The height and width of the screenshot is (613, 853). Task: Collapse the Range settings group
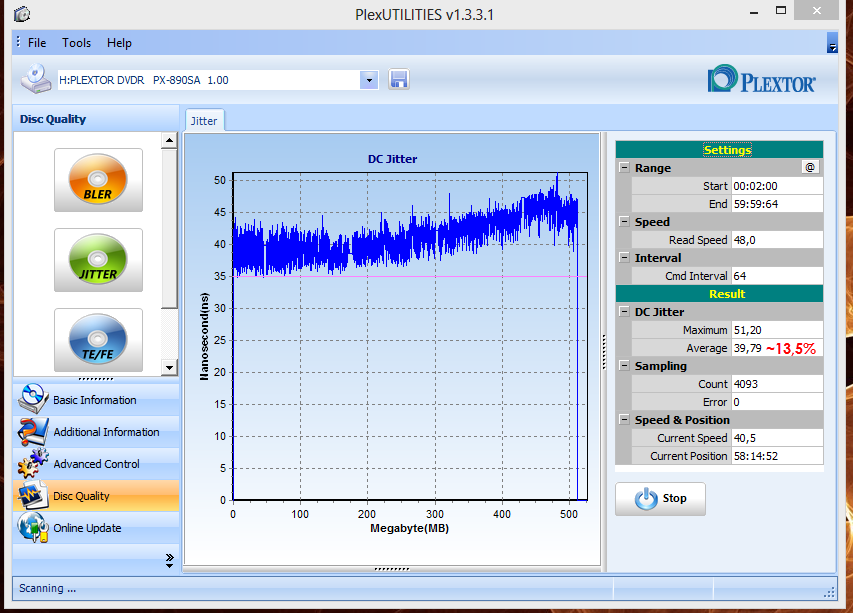coord(625,168)
